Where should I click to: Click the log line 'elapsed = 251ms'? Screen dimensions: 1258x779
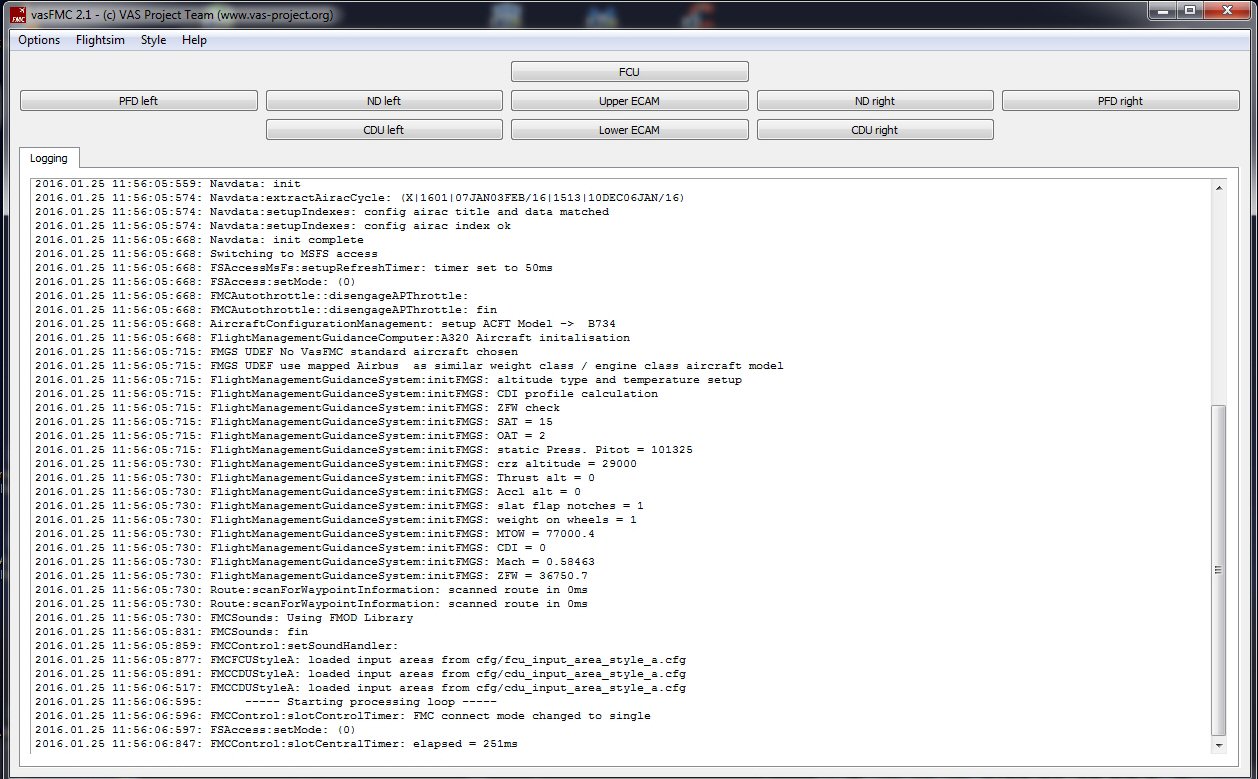276,744
